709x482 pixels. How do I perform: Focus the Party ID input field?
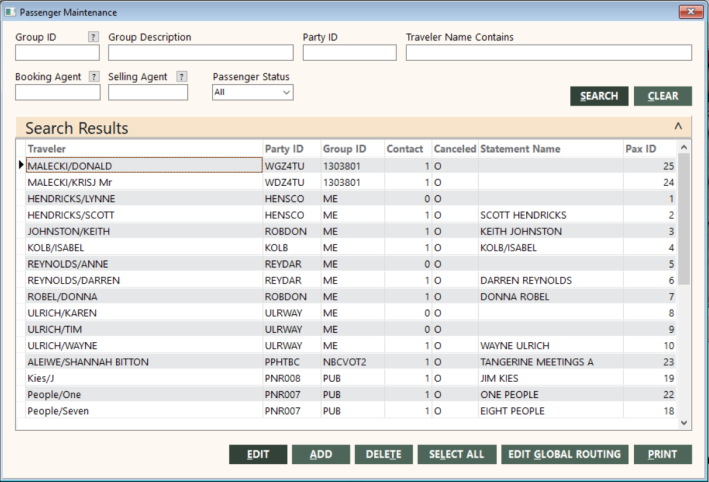click(x=350, y=52)
